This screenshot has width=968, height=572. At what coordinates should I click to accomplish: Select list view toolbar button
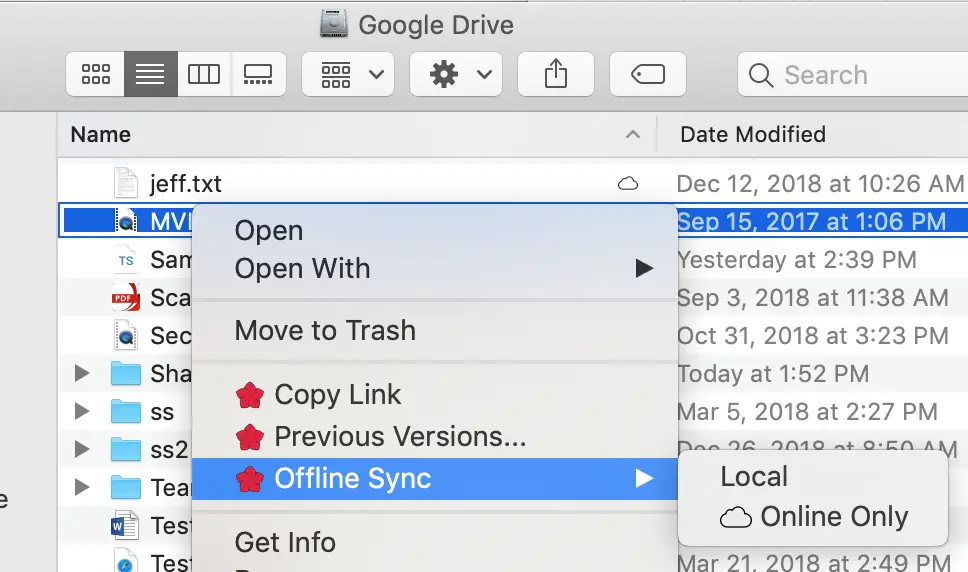point(151,74)
